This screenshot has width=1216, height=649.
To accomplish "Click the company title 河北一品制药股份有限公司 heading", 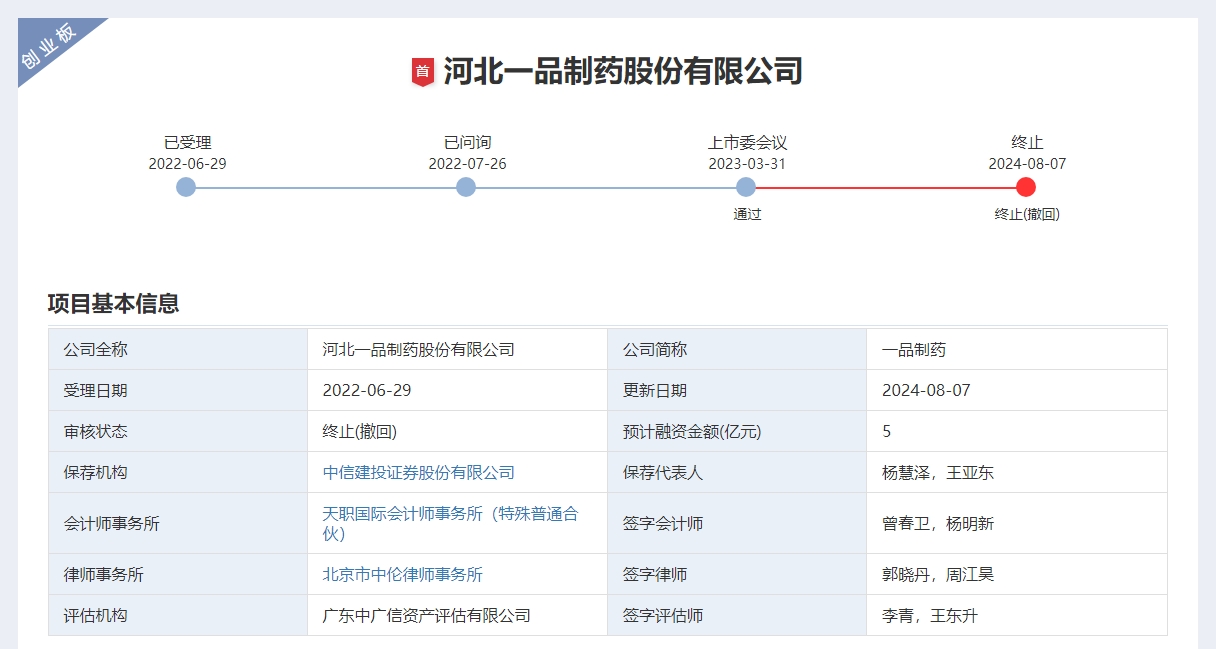I will [x=623, y=72].
